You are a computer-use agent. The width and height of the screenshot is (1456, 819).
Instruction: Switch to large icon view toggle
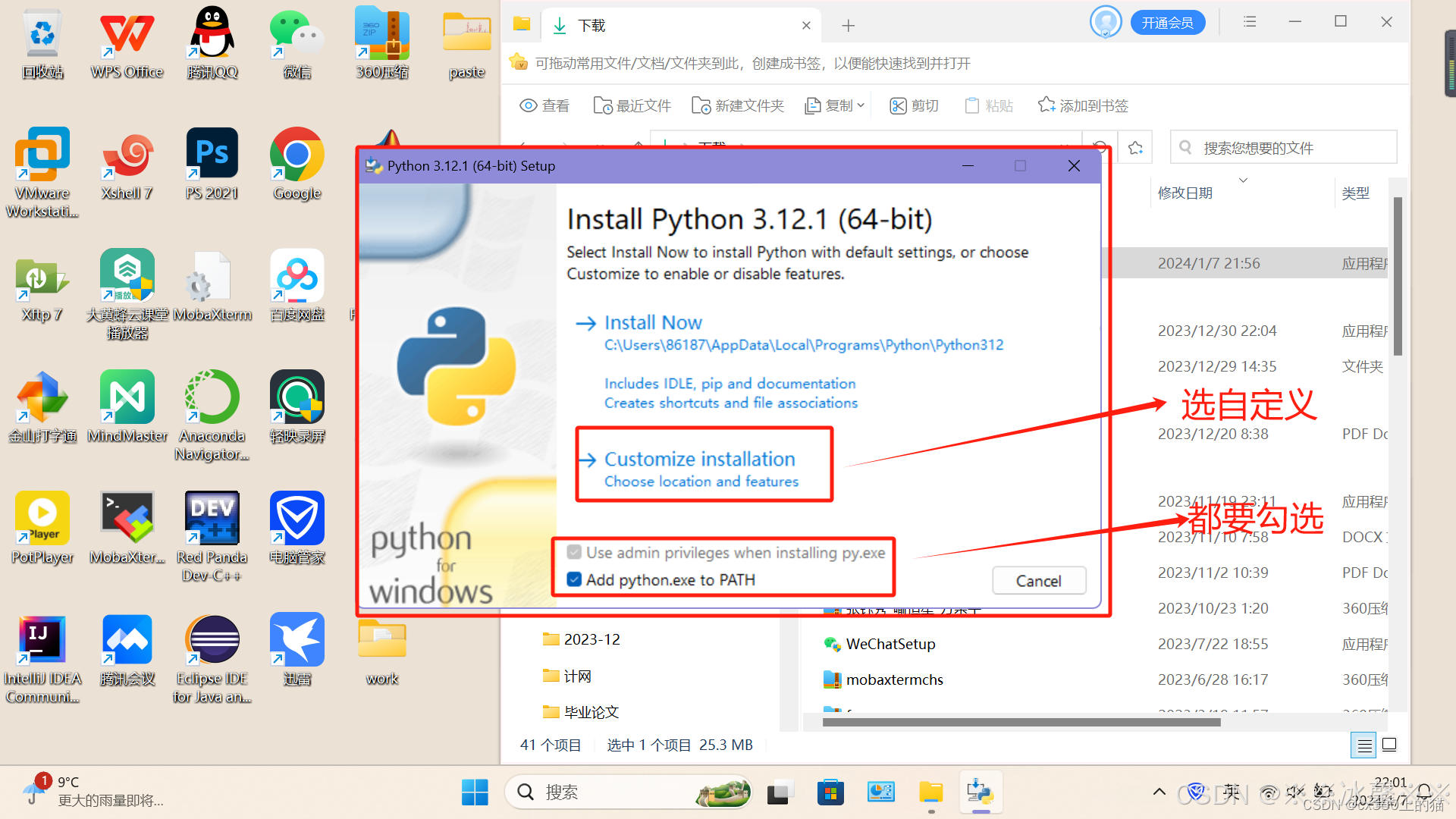(x=1389, y=745)
